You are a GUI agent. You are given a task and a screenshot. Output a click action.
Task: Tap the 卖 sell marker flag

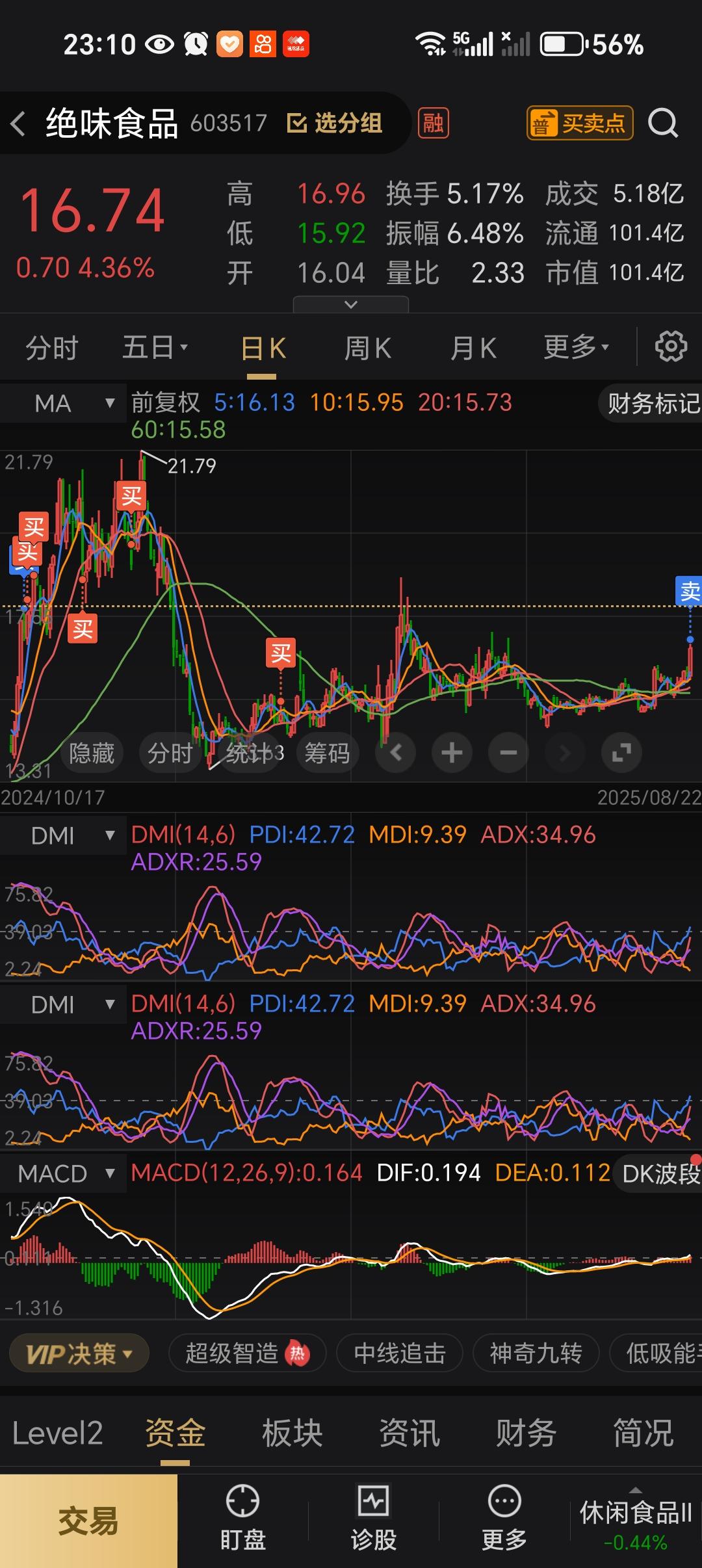(x=690, y=592)
